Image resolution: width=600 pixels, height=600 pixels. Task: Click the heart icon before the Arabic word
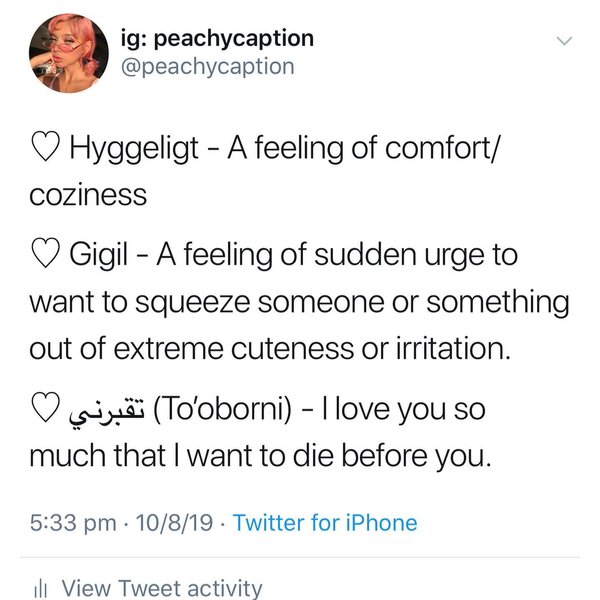pyautogui.click(x=46, y=410)
